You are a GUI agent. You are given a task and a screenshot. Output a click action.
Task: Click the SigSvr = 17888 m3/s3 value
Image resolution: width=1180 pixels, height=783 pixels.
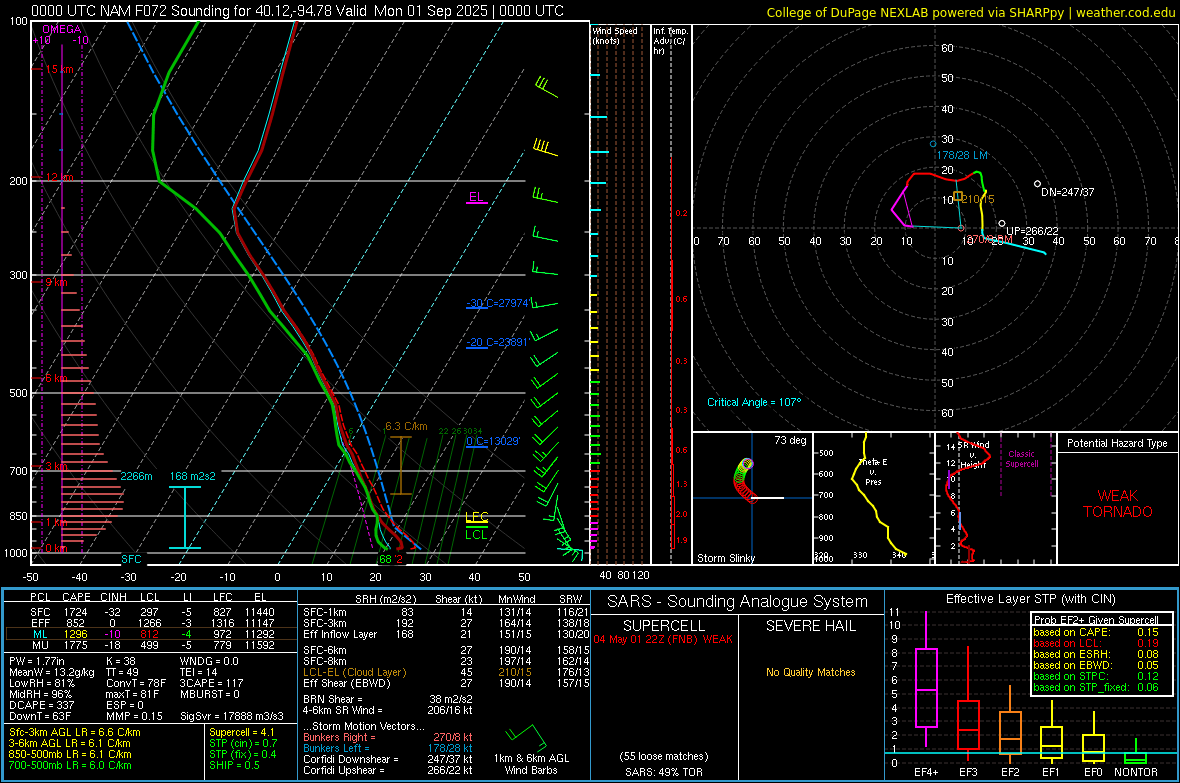tap(232, 717)
